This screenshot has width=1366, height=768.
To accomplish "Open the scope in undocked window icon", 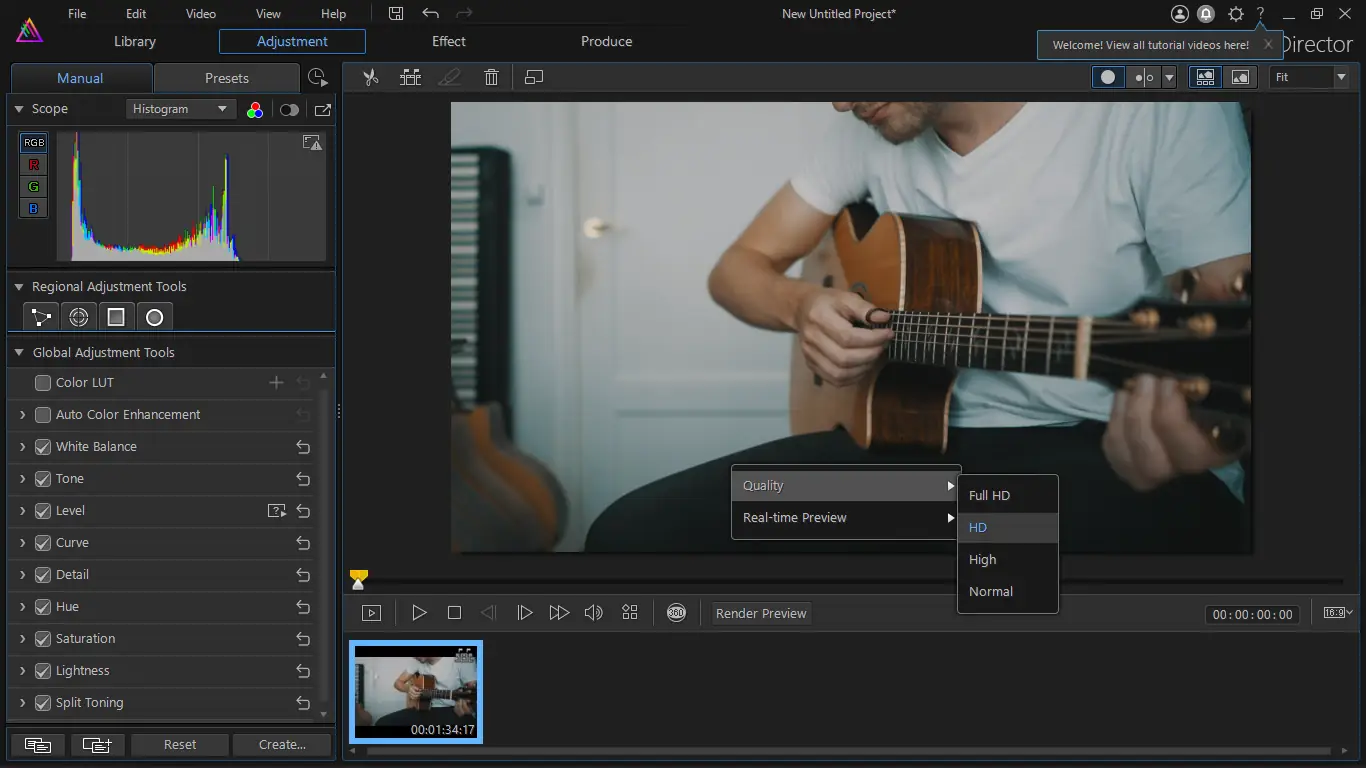I will click(322, 109).
